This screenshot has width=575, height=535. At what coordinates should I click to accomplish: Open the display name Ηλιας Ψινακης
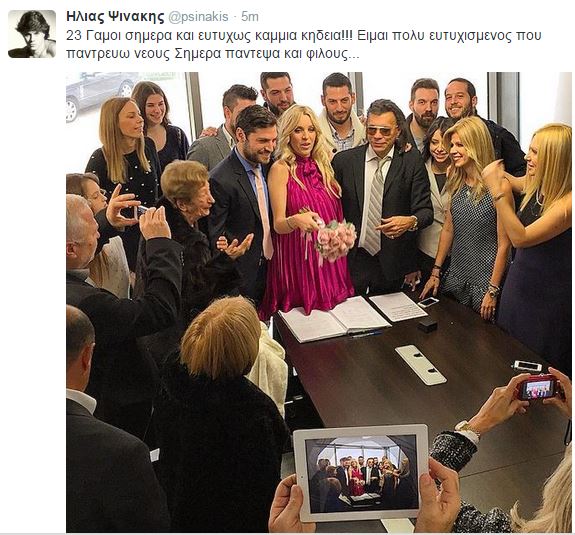[x=115, y=17]
